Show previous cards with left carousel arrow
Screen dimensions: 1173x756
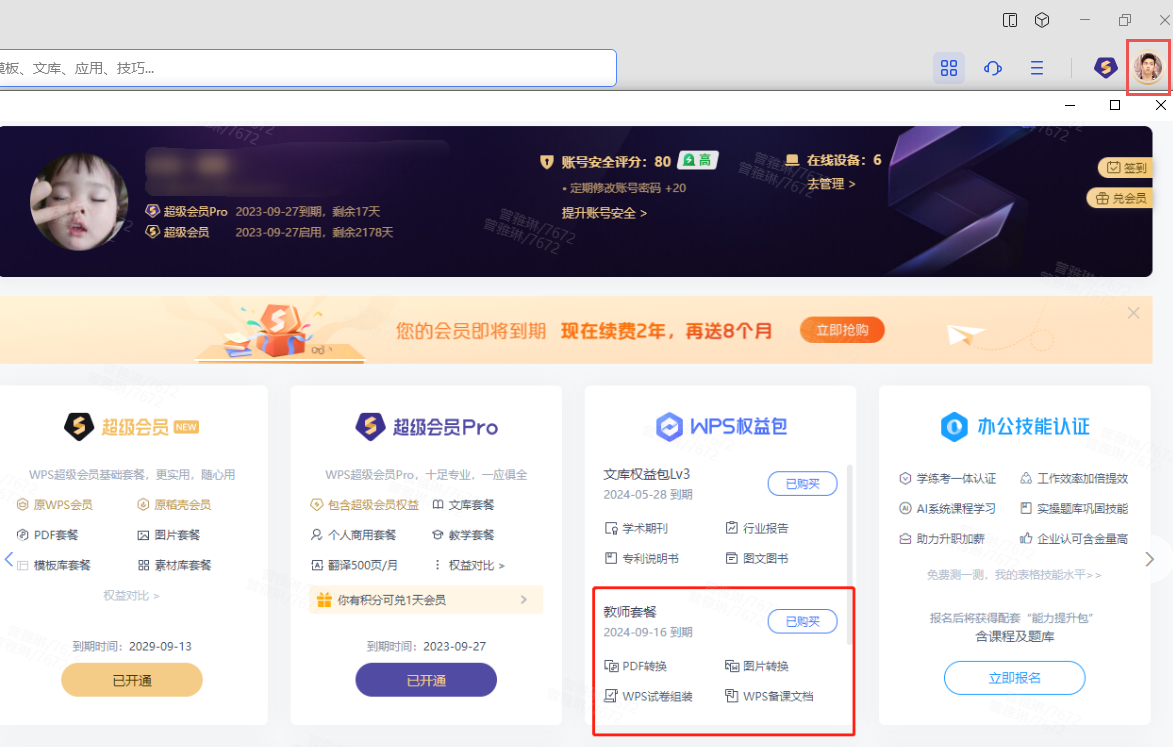point(9,559)
